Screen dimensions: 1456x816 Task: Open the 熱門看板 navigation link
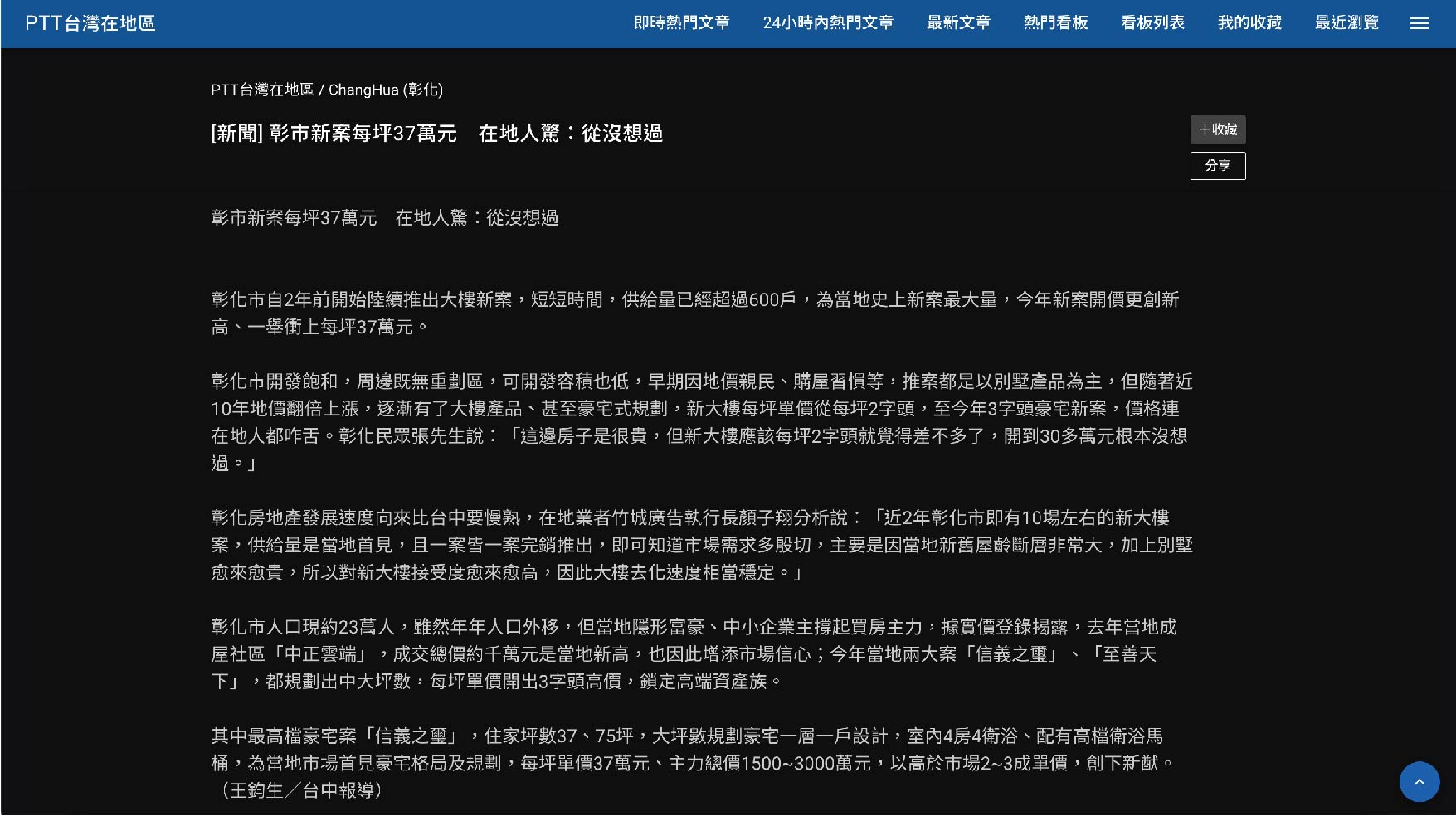point(1055,23)
